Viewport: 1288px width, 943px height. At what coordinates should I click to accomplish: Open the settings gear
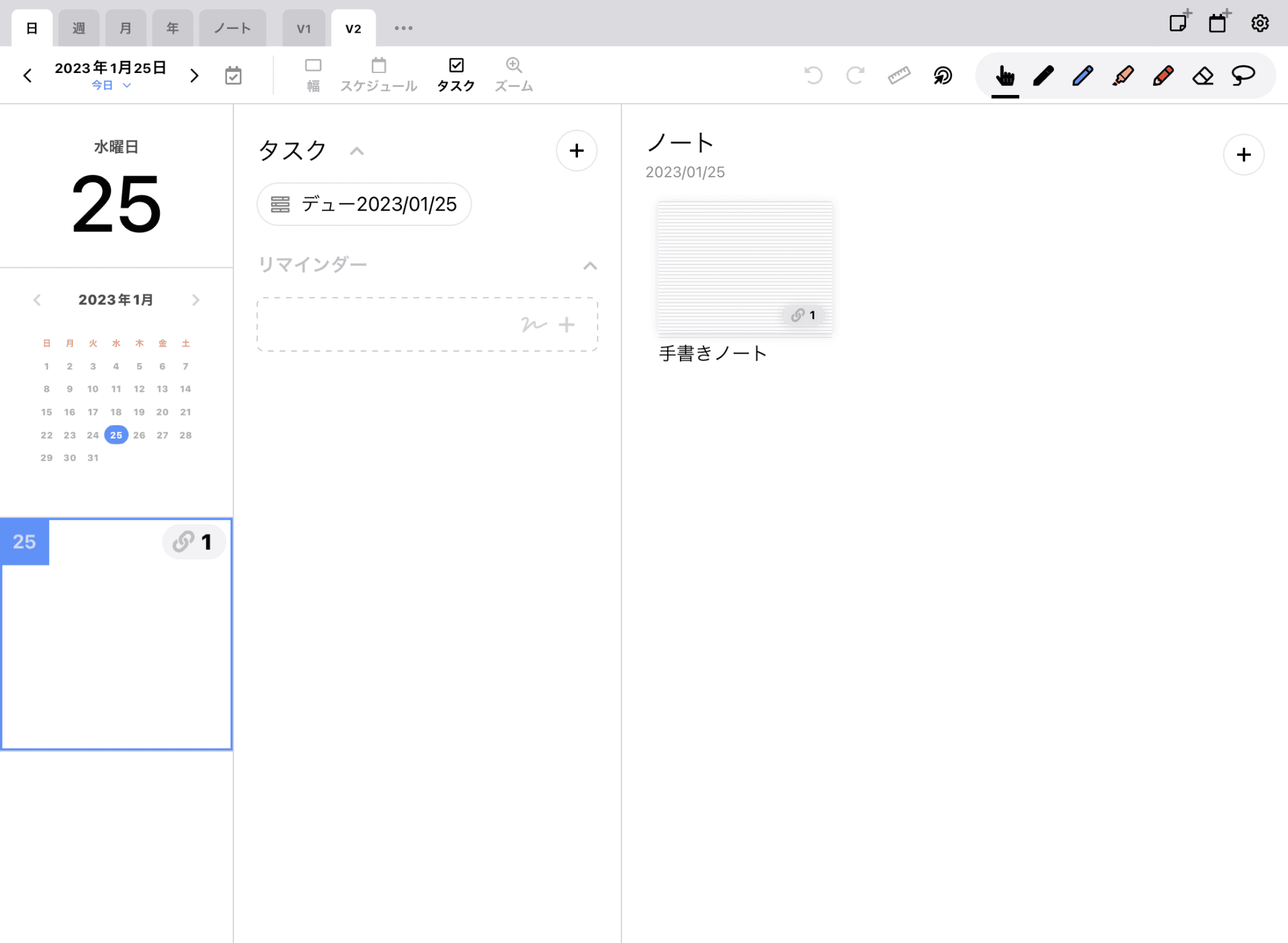tap(1260, 23)
